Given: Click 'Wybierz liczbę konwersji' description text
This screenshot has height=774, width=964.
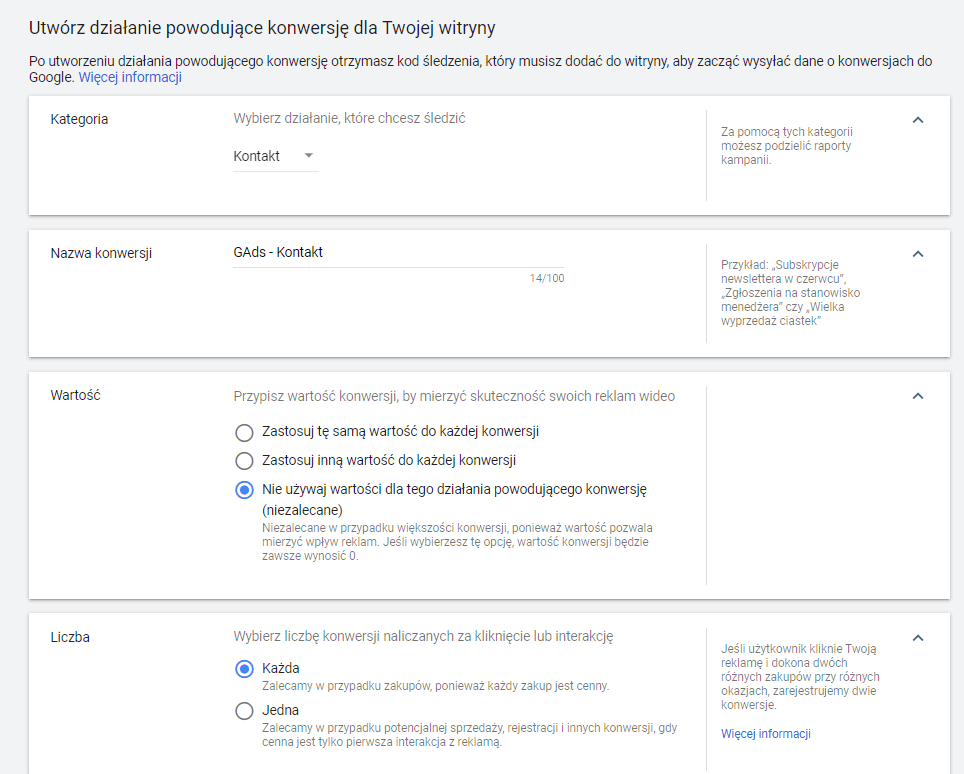Looking at the screenshot, I should [422, 636].
